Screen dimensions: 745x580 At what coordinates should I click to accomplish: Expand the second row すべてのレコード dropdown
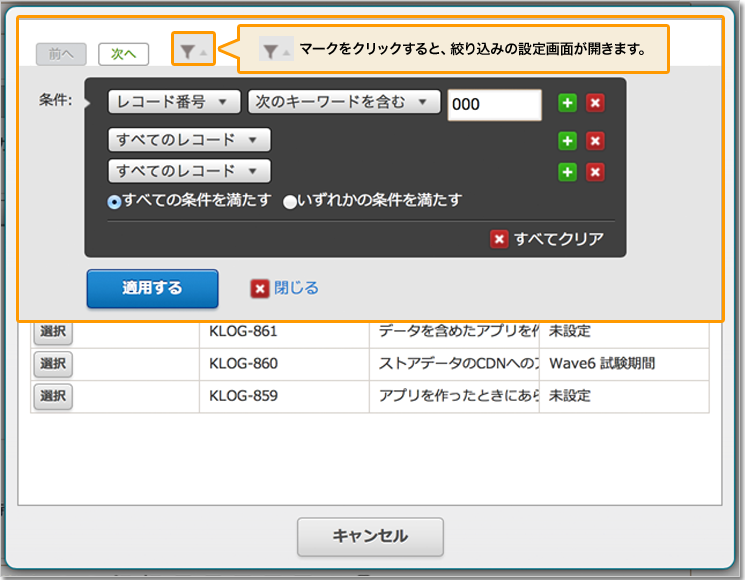[x=189, y=140]
